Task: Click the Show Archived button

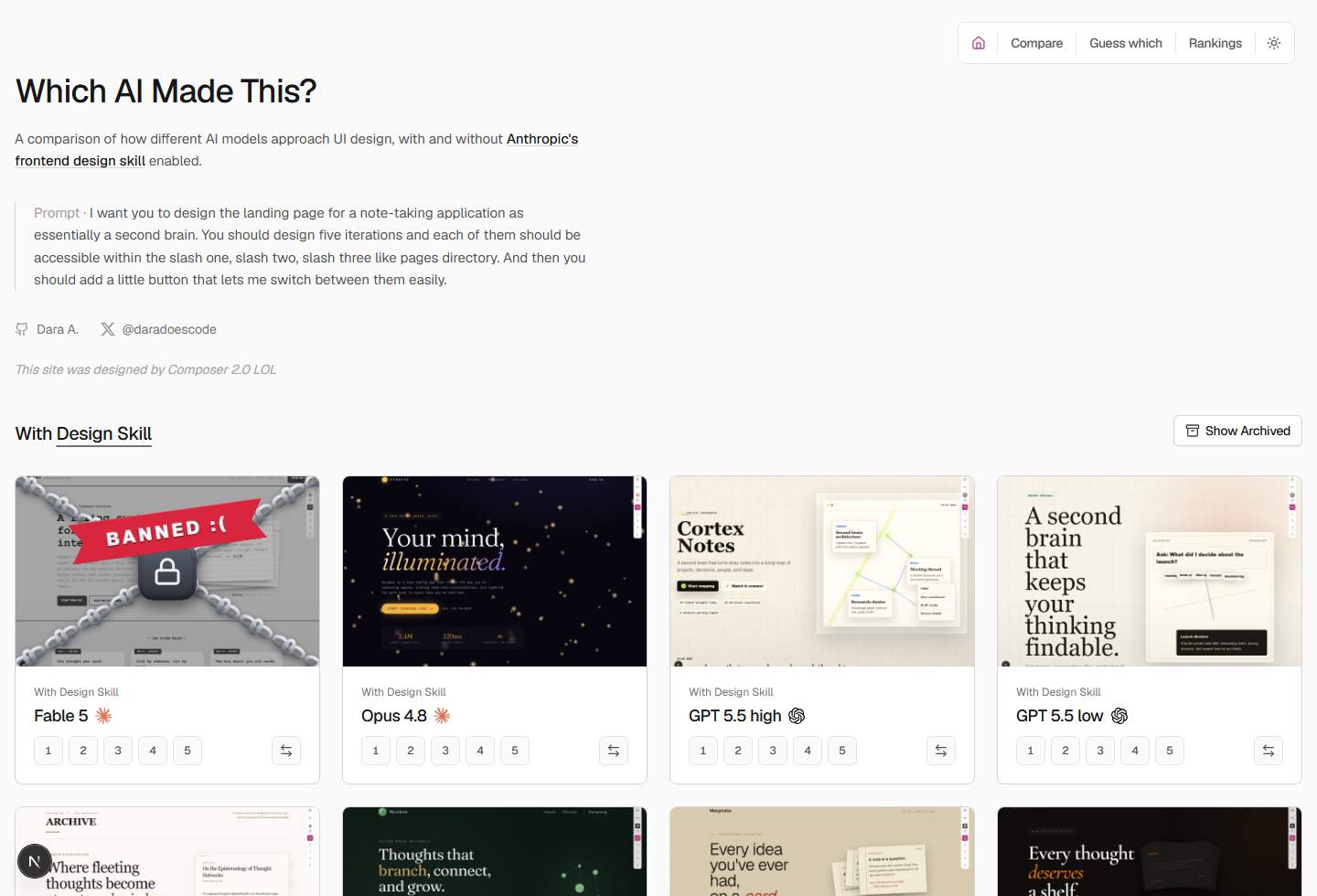Action: pyautogui.click(x=1237, y=431)
